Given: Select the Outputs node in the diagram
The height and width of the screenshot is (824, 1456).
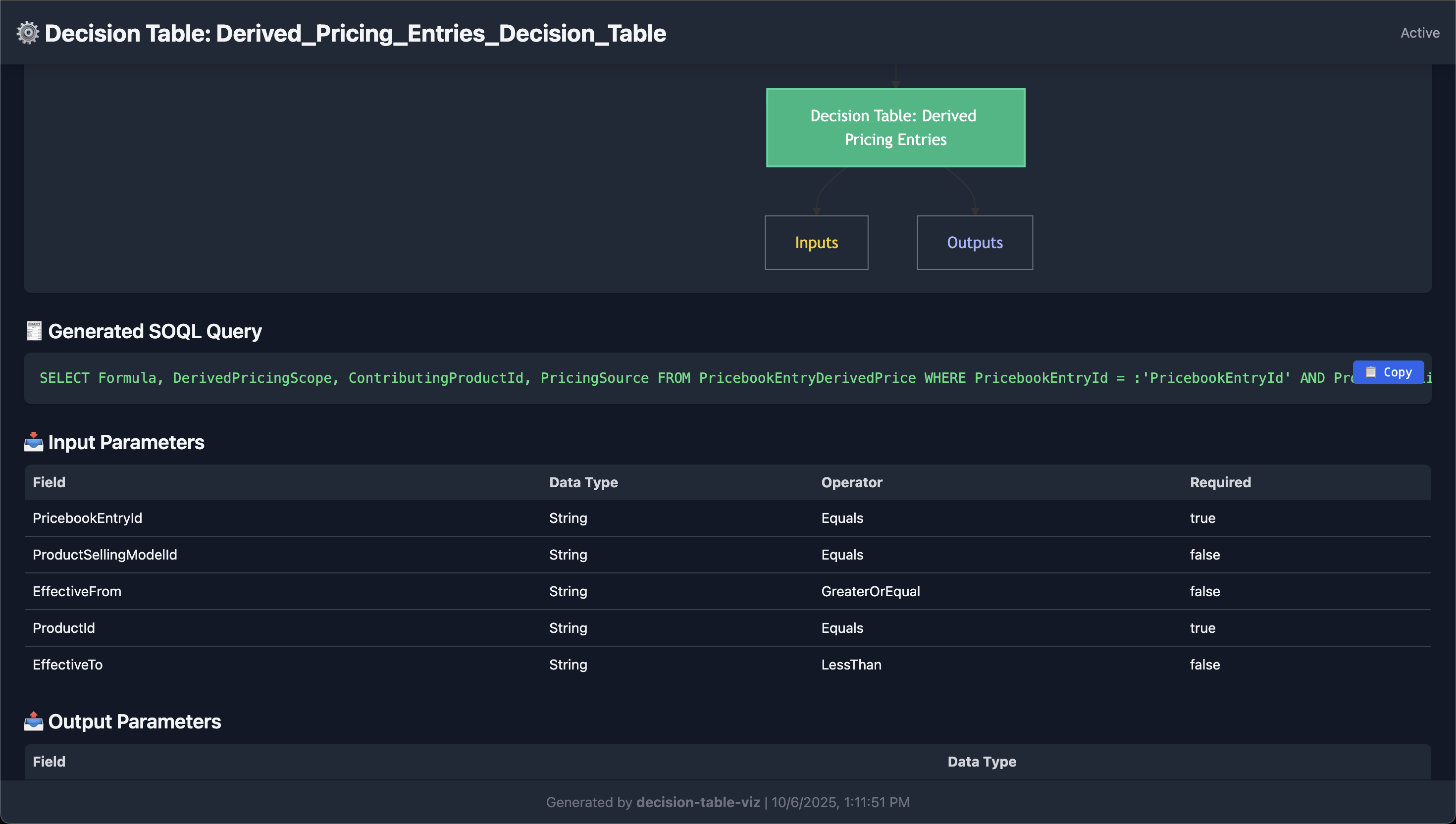Looking at the screenshot, I should click(x=975, y=243).
